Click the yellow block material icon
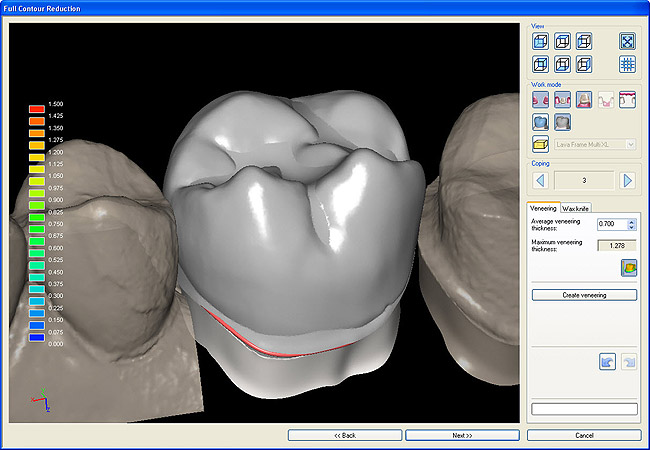The height and width of the screenshot is (450, 650). tap(541, 145)
